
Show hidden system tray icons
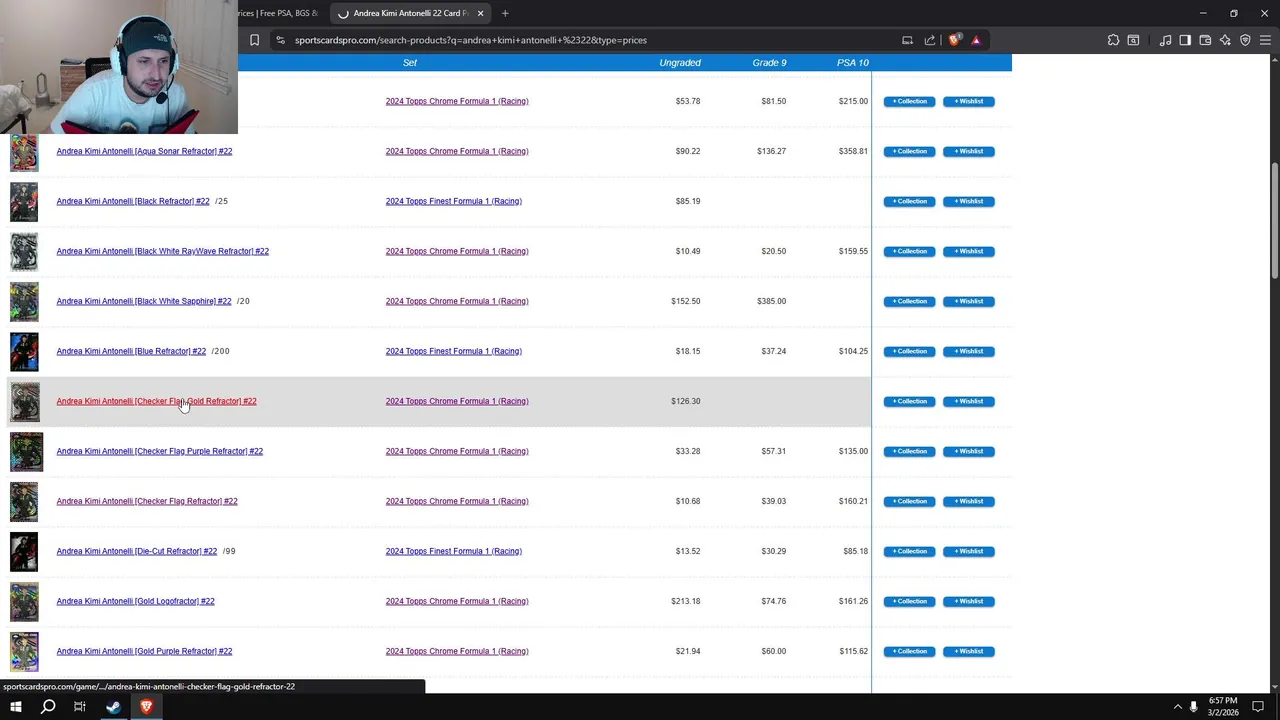coord(1177,707)
